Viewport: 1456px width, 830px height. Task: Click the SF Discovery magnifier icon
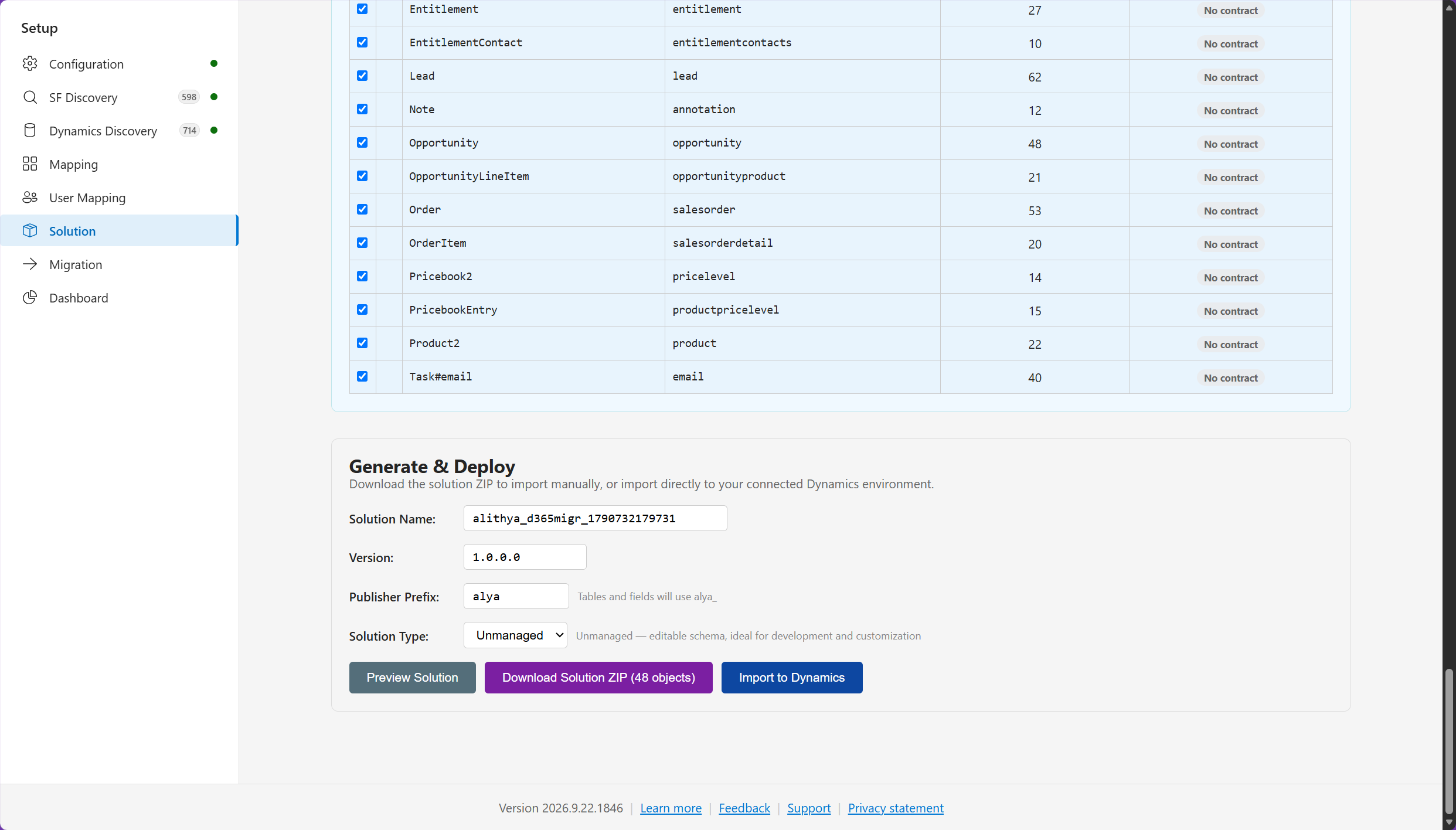pyautogui.click(x=30, y=97)
